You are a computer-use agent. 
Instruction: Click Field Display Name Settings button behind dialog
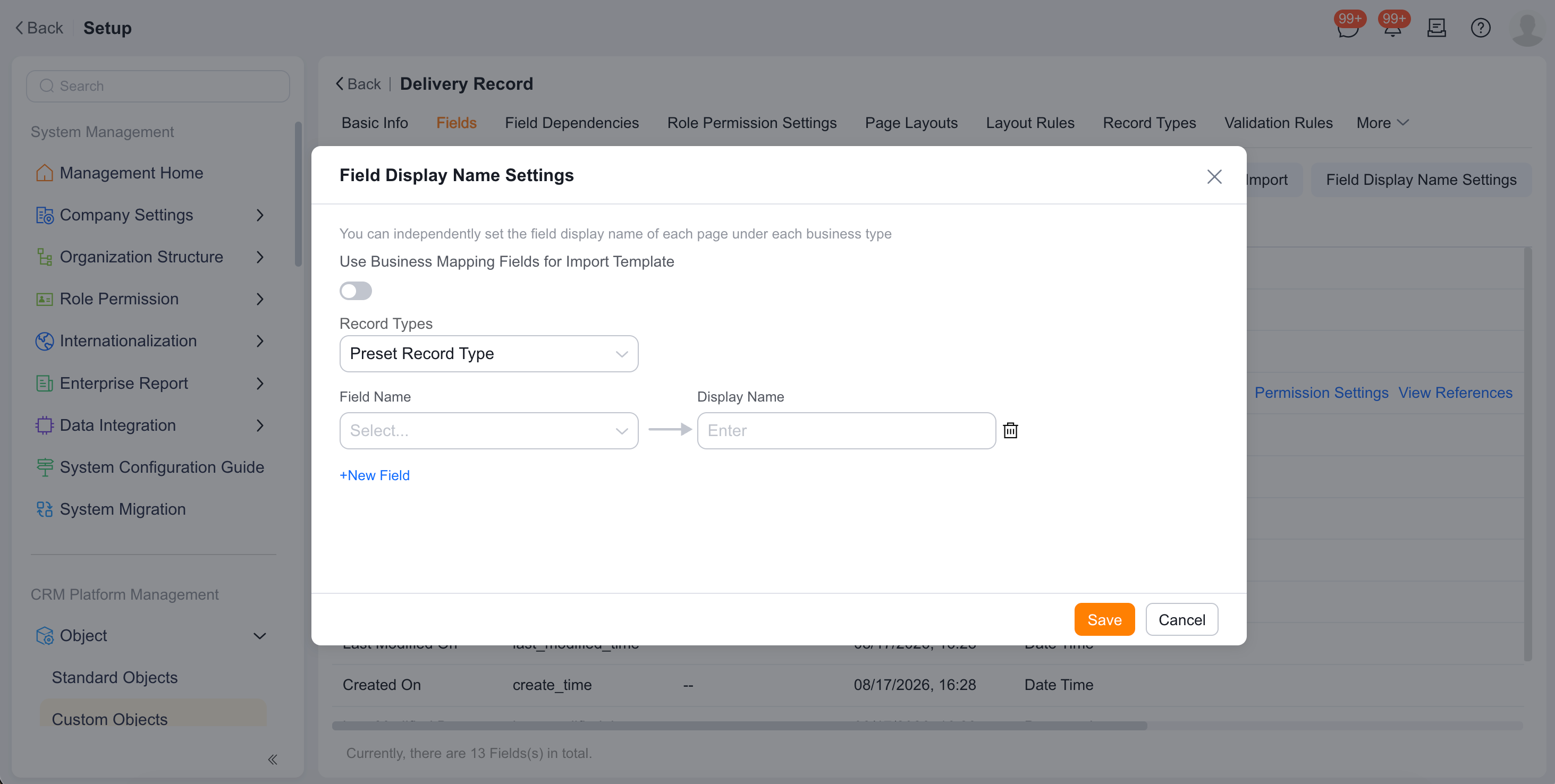(1421, 180)
